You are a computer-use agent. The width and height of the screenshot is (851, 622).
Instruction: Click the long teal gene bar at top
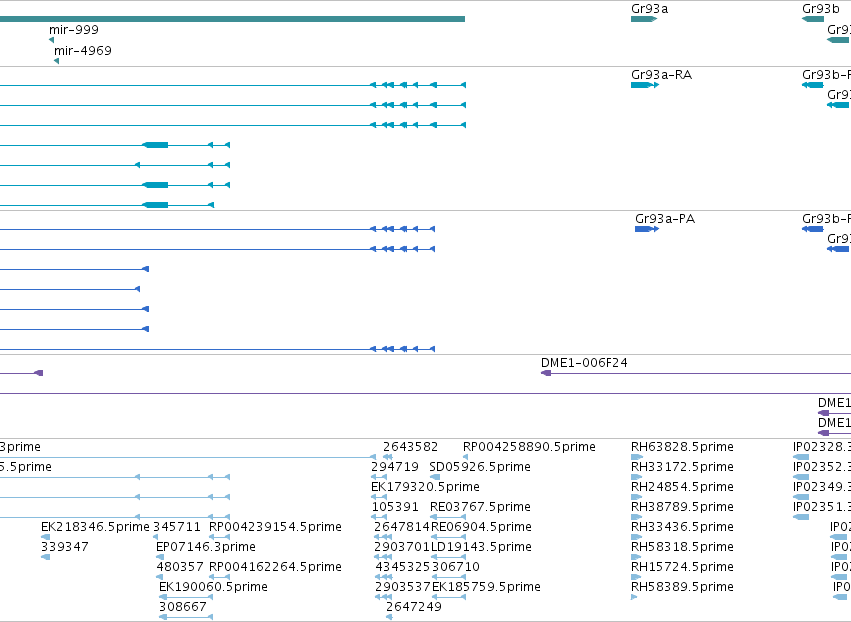[232, 19]
